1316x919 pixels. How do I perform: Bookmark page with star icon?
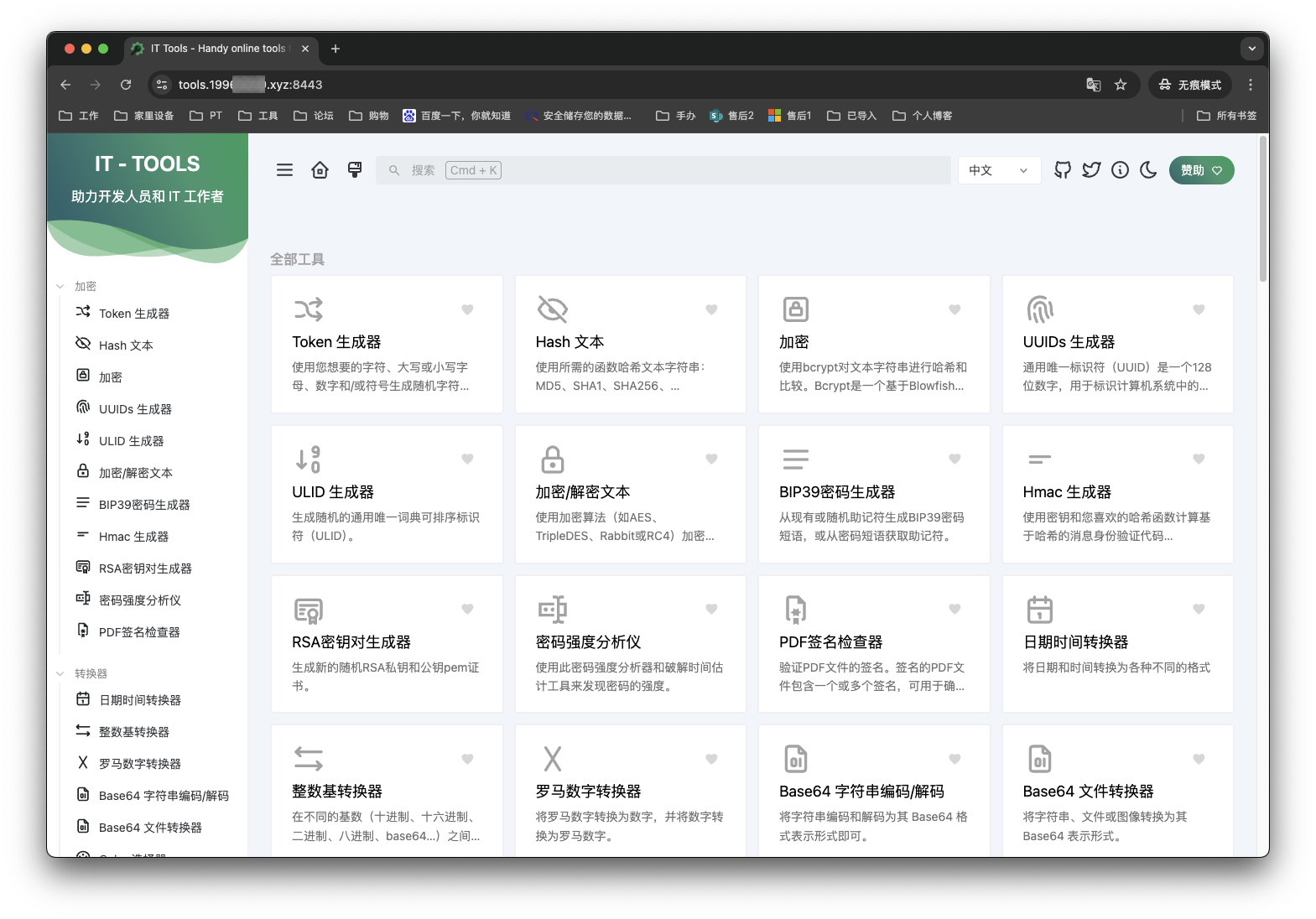coord(1121,85)
